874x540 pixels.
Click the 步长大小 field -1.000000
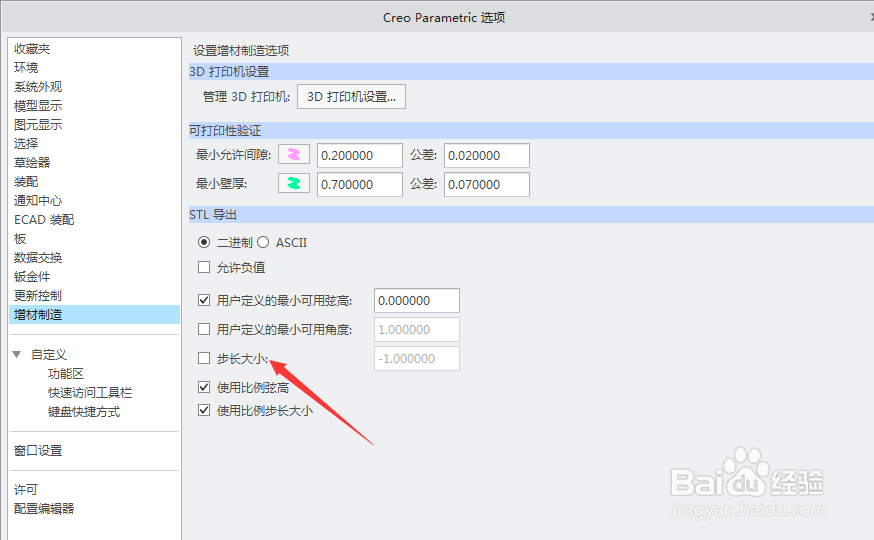tap(417, 358)
